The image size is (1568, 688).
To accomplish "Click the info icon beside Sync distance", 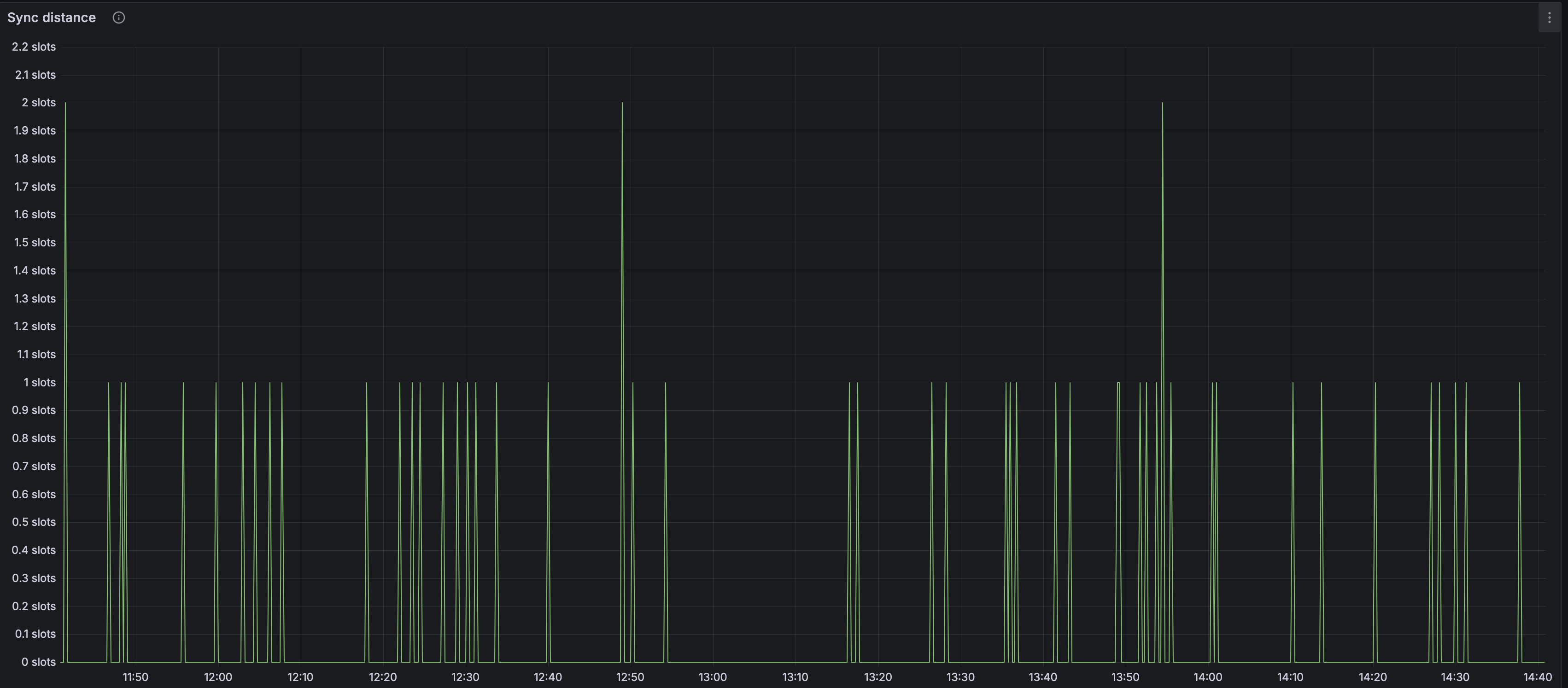I will pos(119,17).
